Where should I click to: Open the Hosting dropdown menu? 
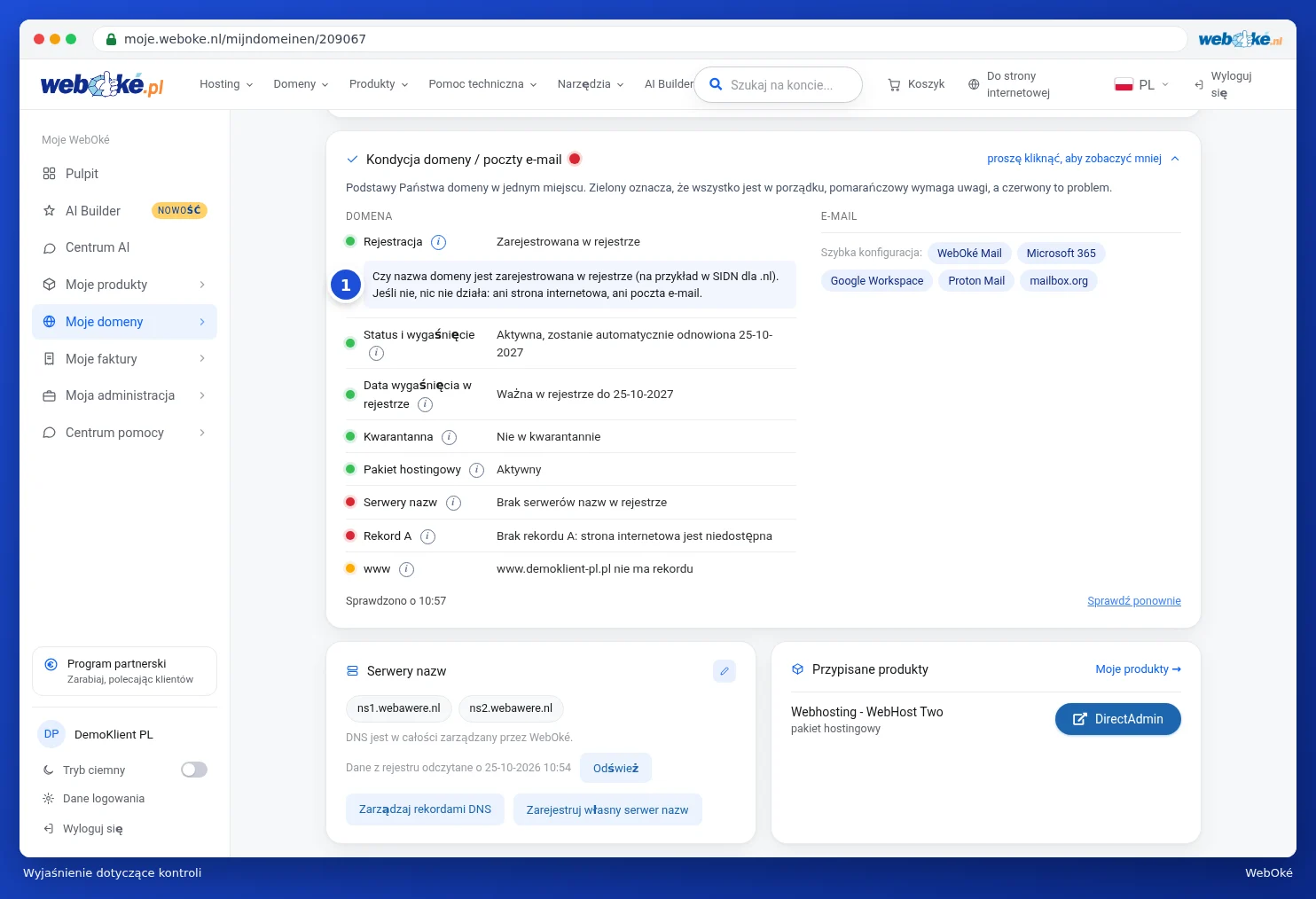click(226, 84)
